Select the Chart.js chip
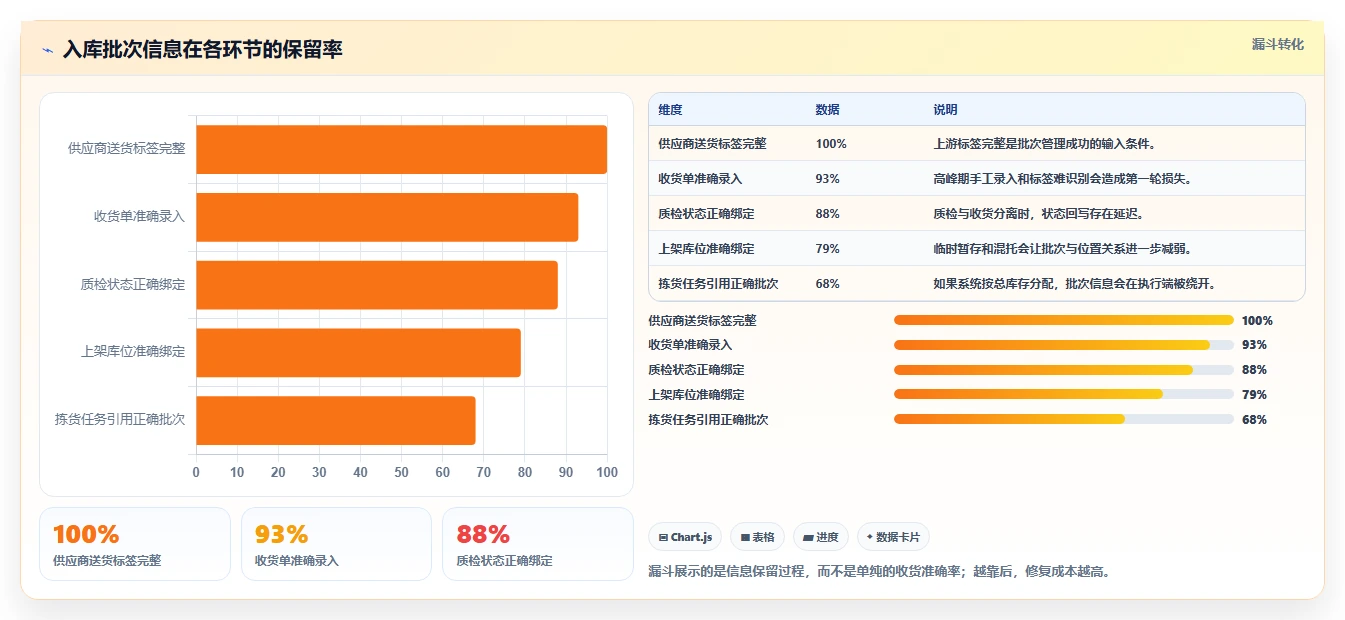This screenshot has width=1345, height=620. pos(685,537)
